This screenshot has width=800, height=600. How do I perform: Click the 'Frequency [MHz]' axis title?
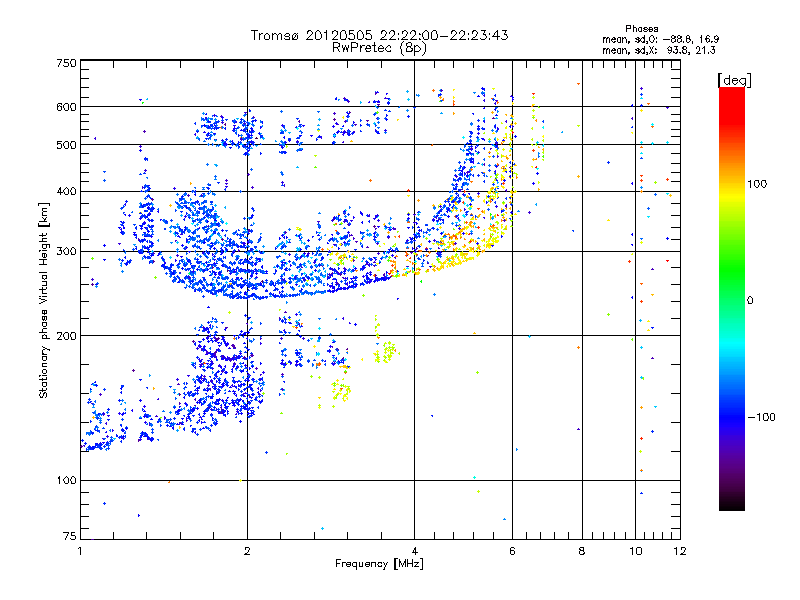pyautogui.click(x=379, y=564)
